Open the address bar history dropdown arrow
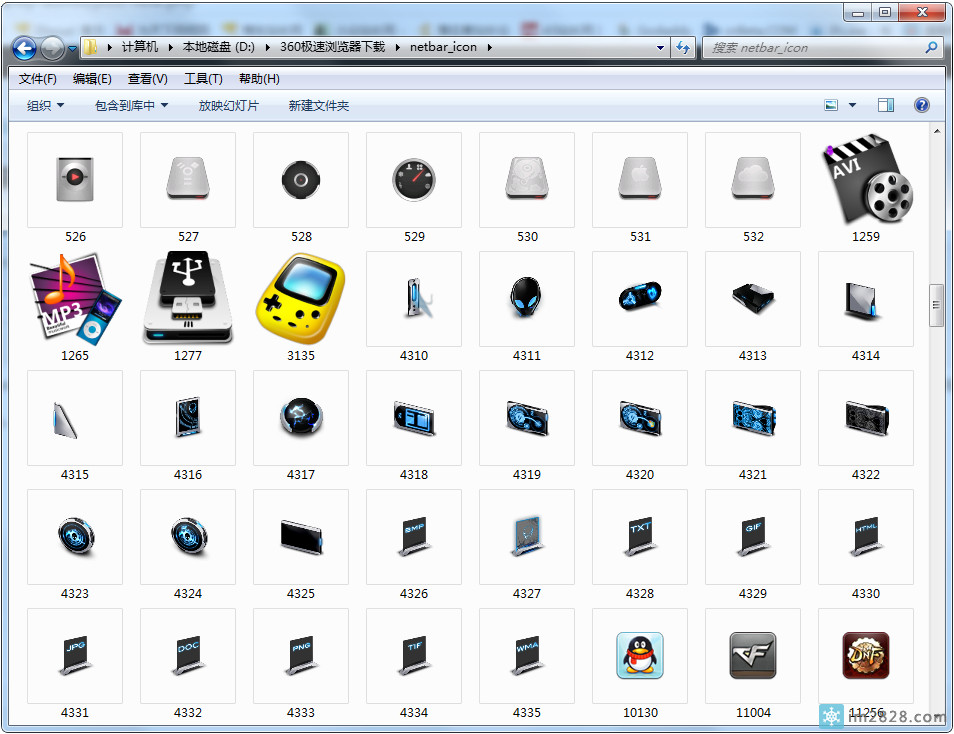Viewport: 954px width, 734px height. pyautogui.click(x=661, y=47)
